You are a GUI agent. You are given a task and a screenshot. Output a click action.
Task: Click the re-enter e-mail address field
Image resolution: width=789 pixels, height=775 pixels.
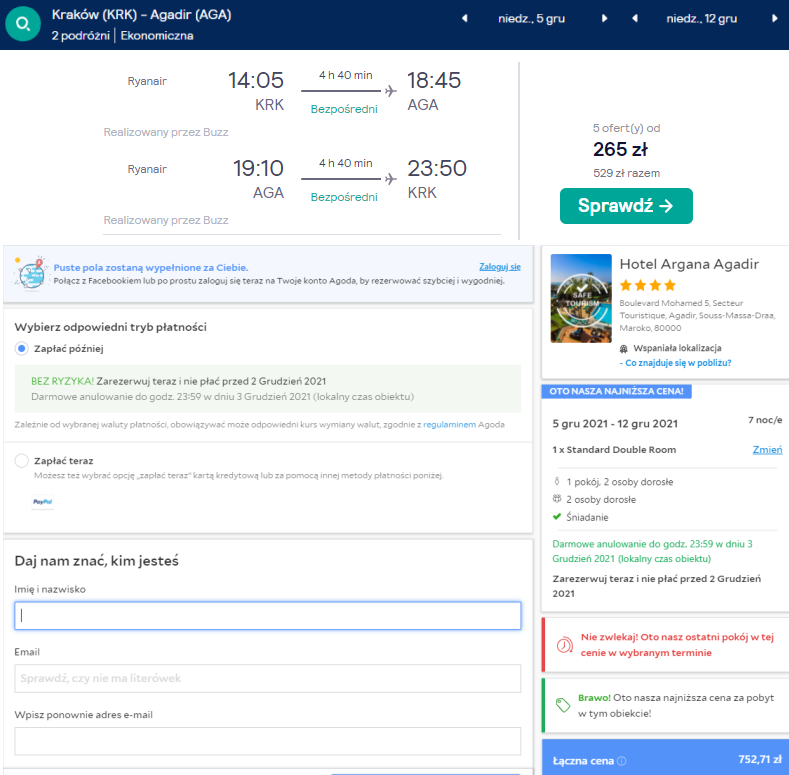[x=268, y=741]
